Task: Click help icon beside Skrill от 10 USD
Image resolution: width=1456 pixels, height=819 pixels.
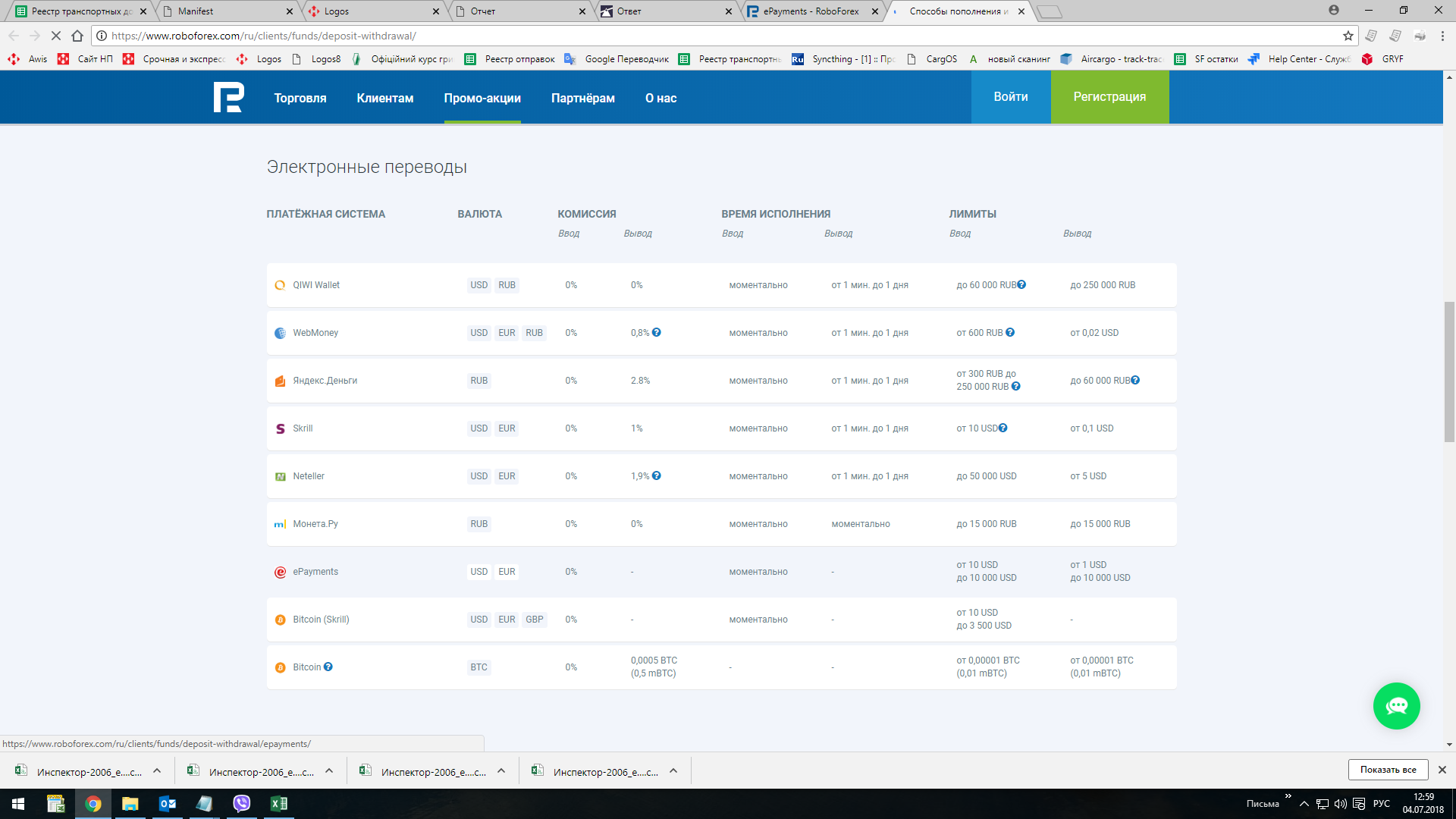Action: [x=1003, y=428]
